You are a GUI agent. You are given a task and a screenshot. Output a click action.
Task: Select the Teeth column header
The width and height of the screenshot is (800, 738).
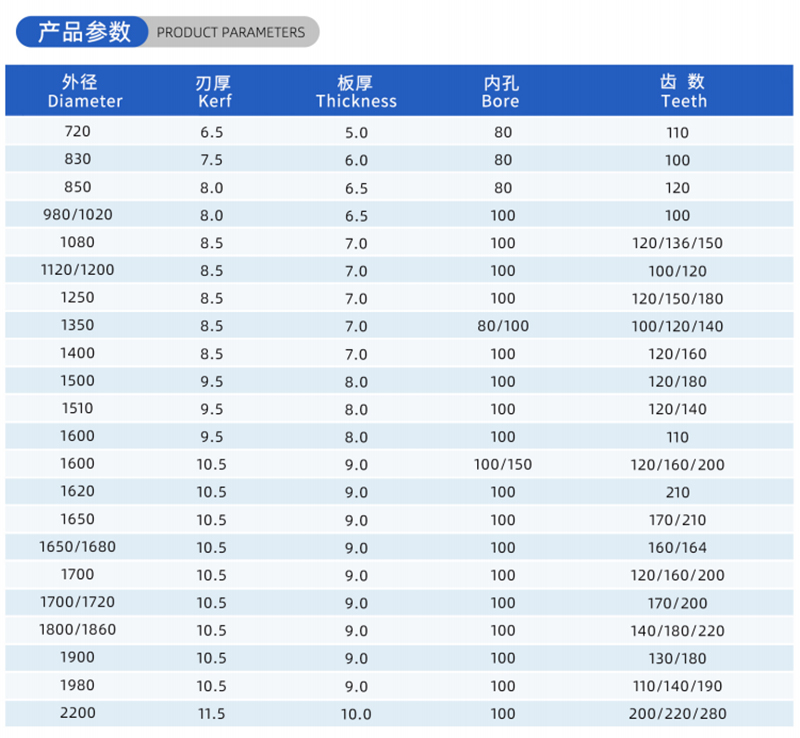pyautogui.click(x=683, y=91)
